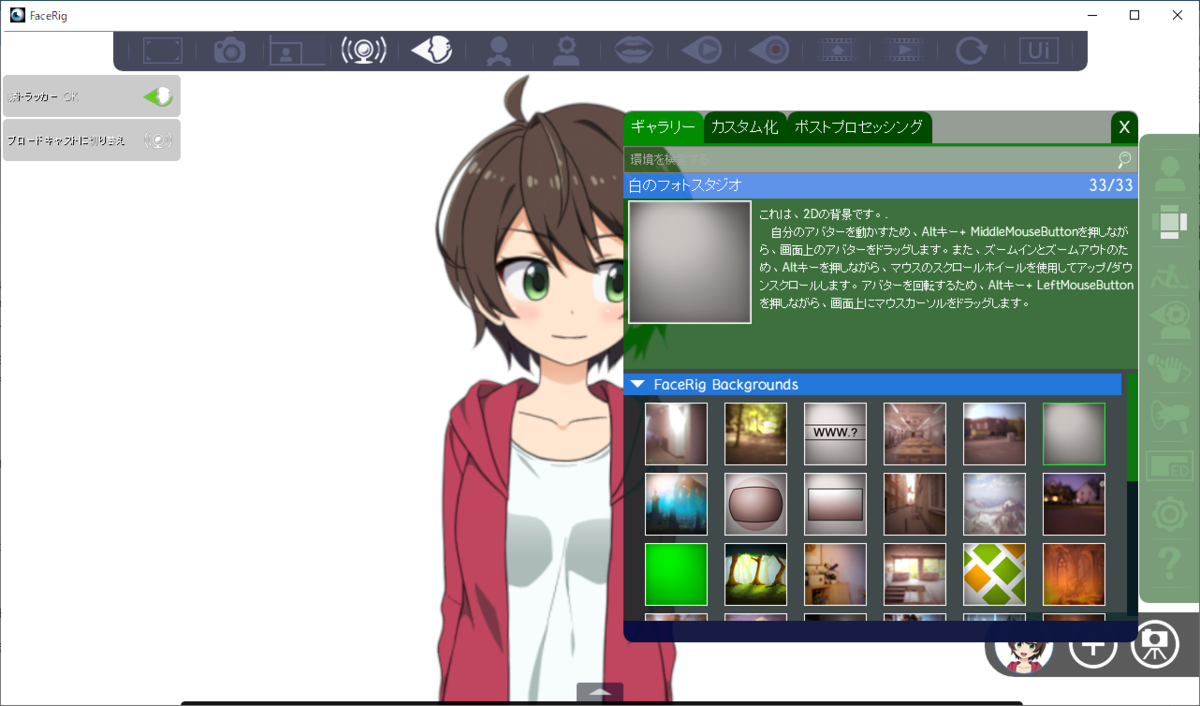This screenshot has height=706, width=1200.
Task: Select the green and orange diamond pattern thumbnail
Action: pos(994,574)
